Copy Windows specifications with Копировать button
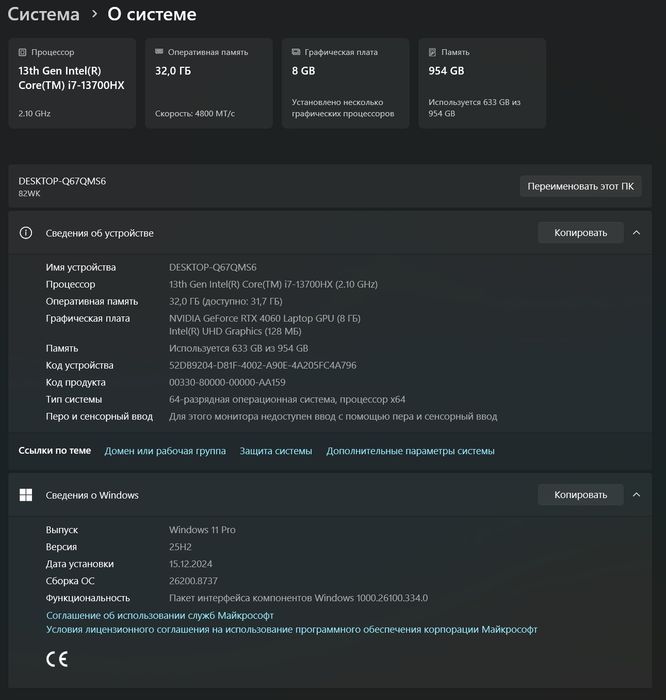The width and height of the screenshot is (666, 700). tap(581, 495)
